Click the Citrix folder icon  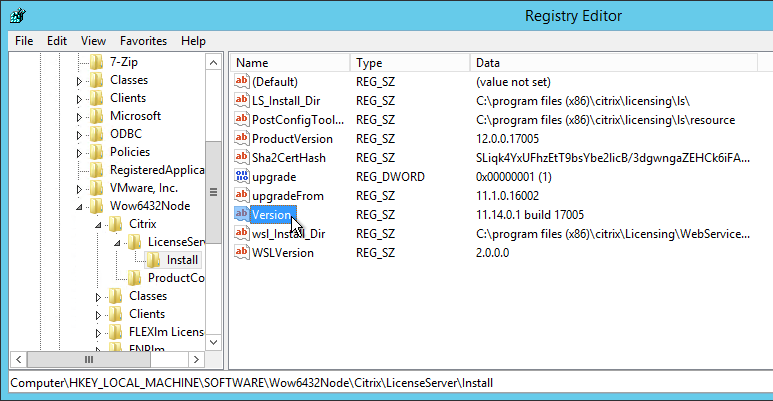click(x=116, y=224)
